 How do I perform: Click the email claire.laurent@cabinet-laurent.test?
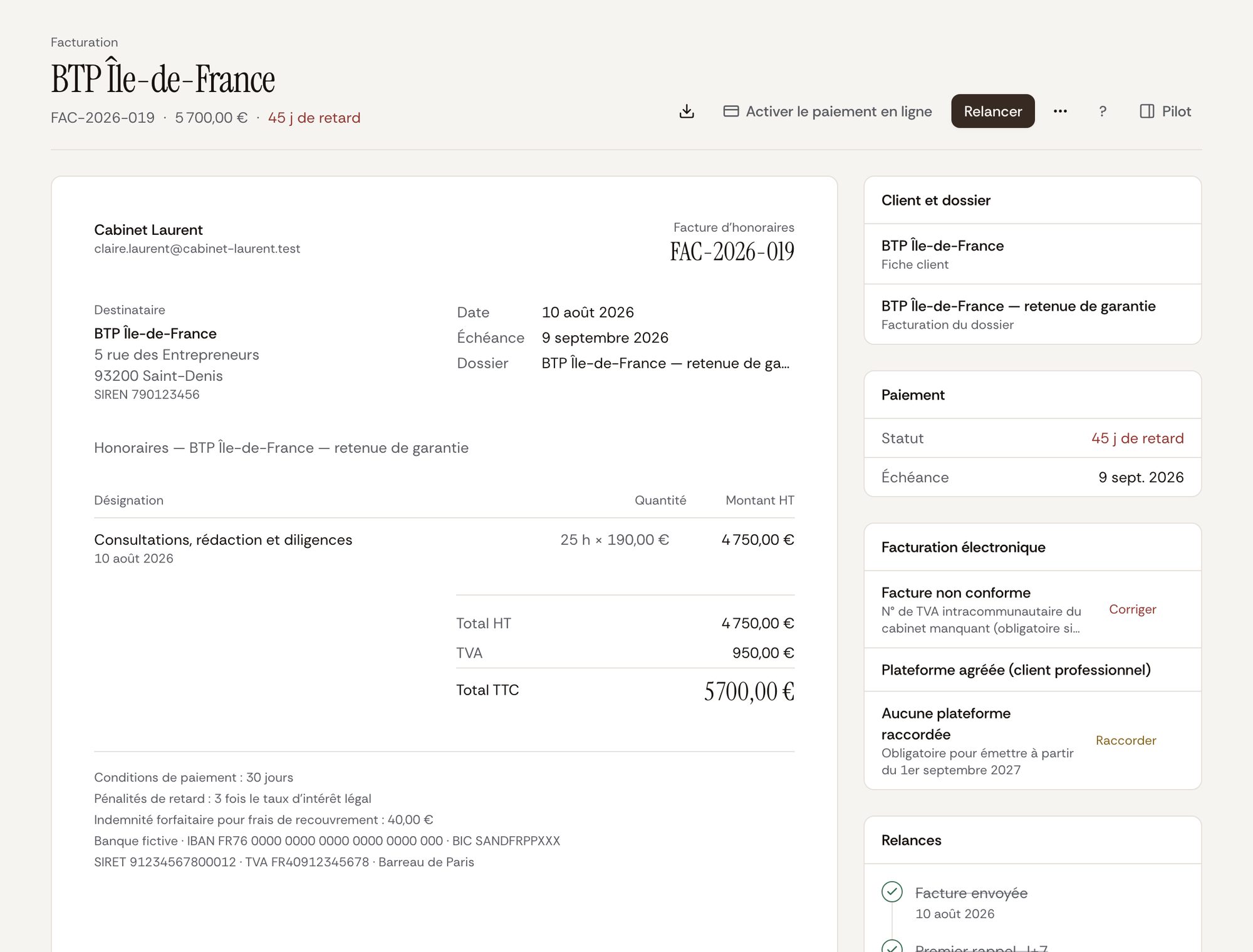point(197,249)
